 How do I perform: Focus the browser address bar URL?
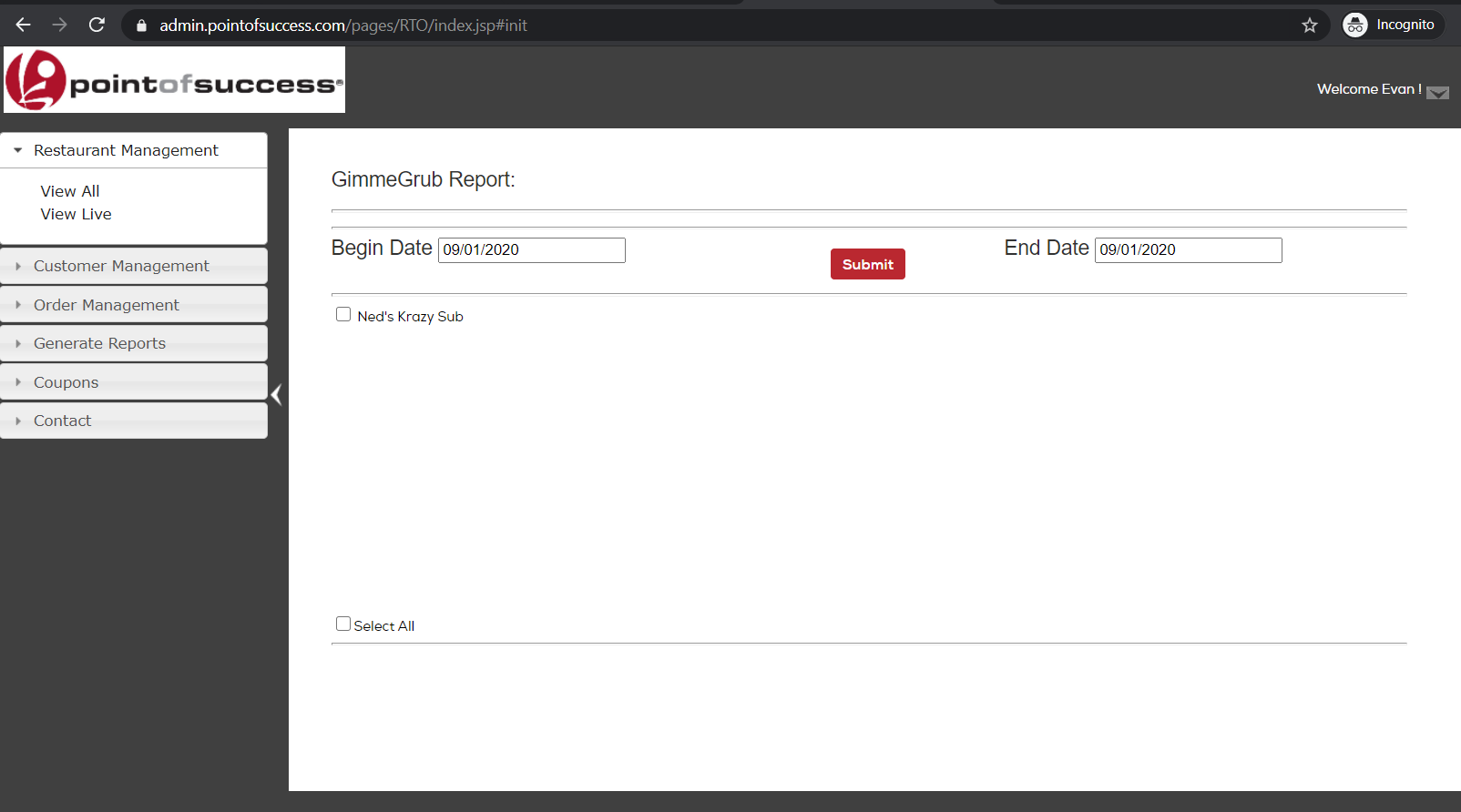(x=343, y=25)
